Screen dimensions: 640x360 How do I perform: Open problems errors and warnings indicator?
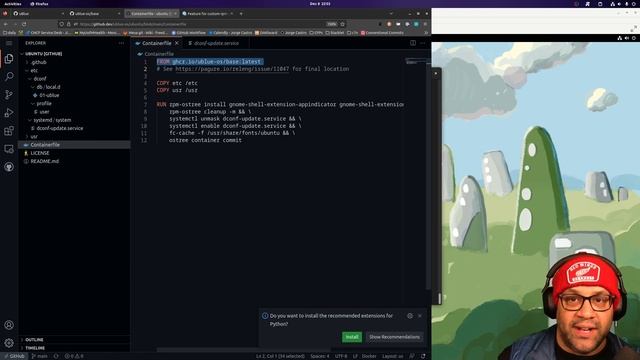pos(74,356)
